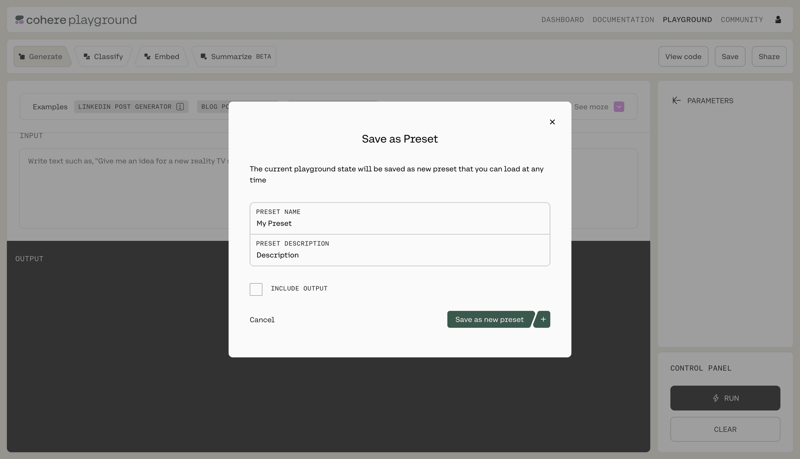Click the Save as Preset heading
800x459 pixels.
(x=399, y=139)
